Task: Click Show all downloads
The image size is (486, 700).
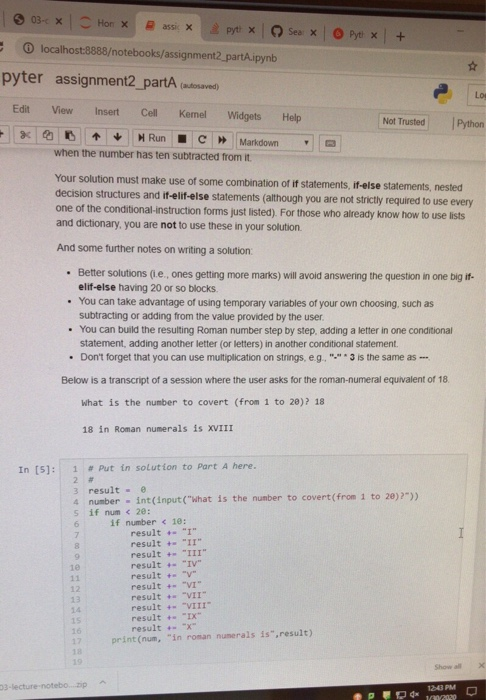Action: [447, 667]
